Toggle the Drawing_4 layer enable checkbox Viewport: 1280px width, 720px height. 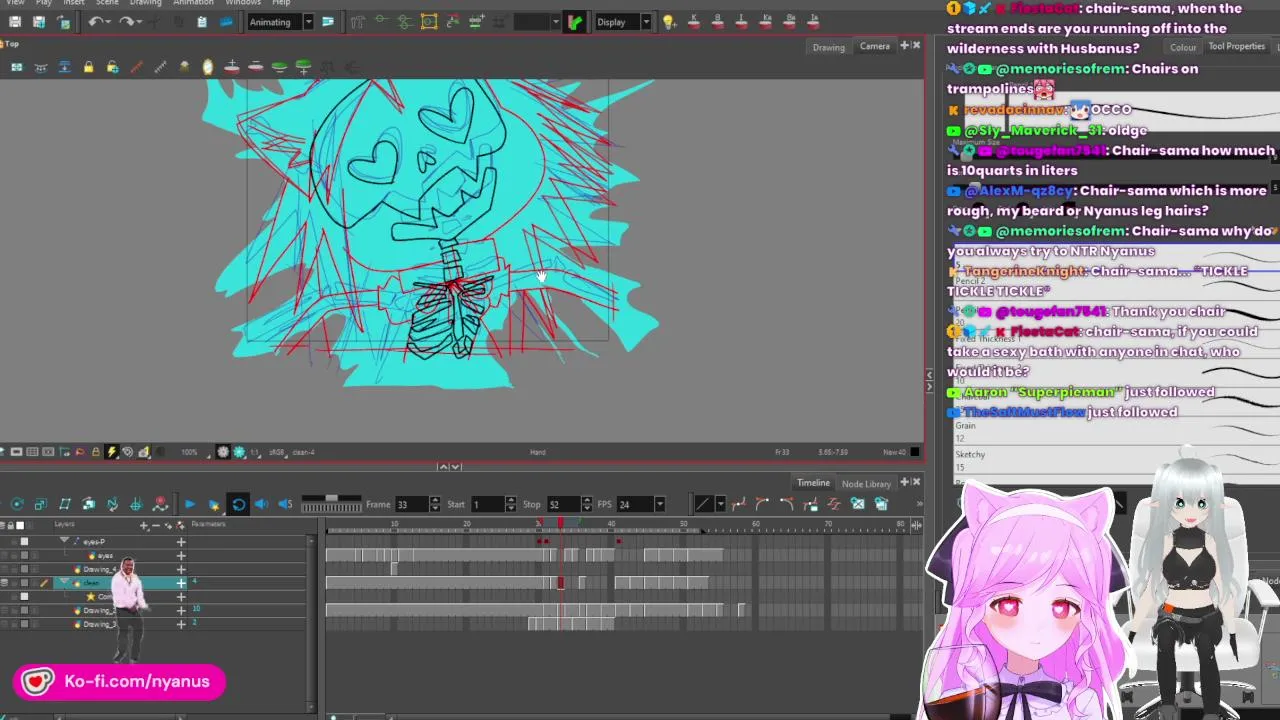coord(24,569)
